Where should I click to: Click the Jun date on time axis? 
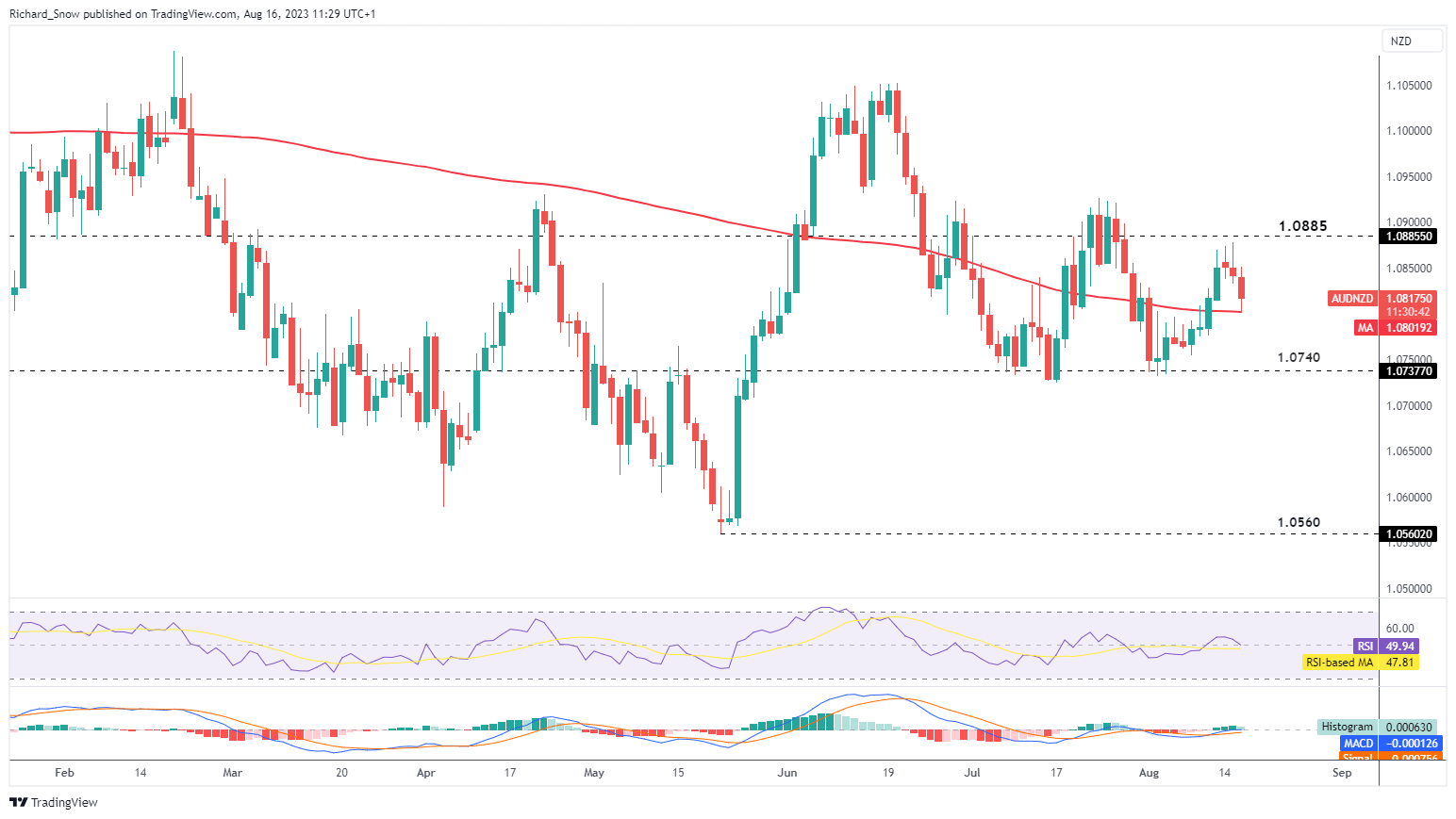[787, 773]
